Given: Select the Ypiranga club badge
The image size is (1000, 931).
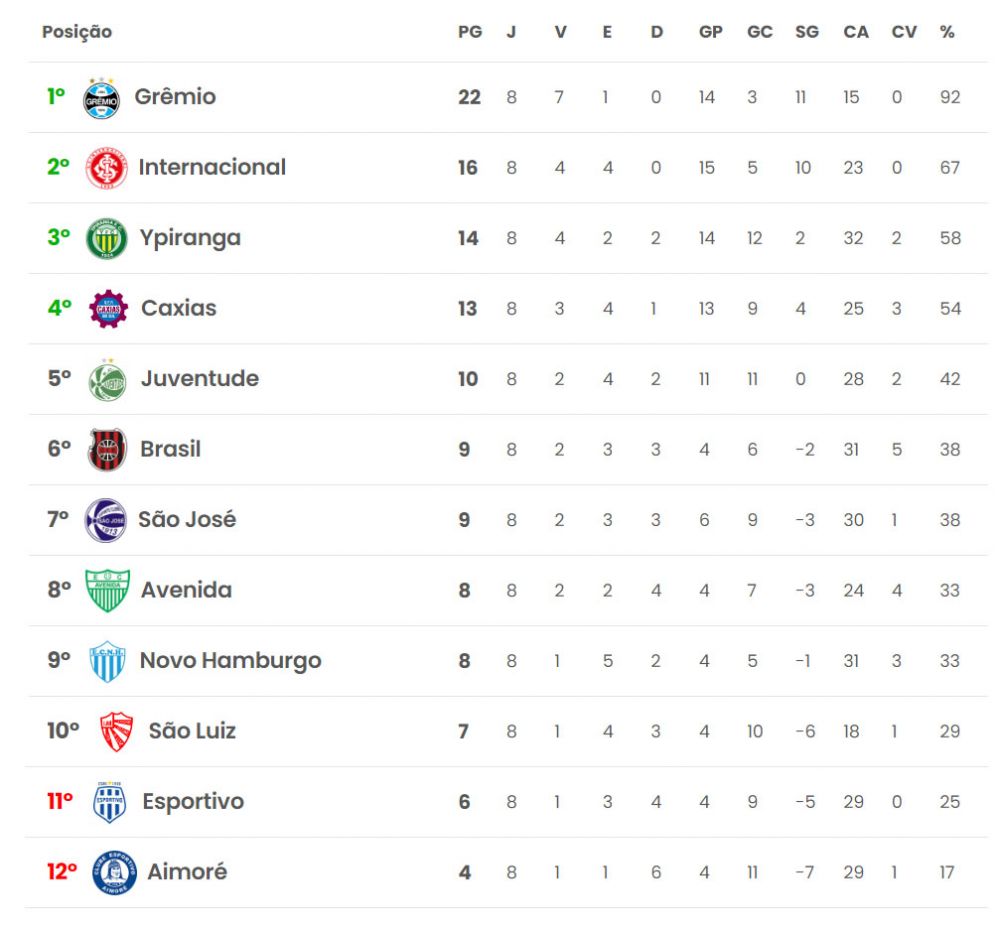Looking at the screenshot, I should tap(107, 238).
